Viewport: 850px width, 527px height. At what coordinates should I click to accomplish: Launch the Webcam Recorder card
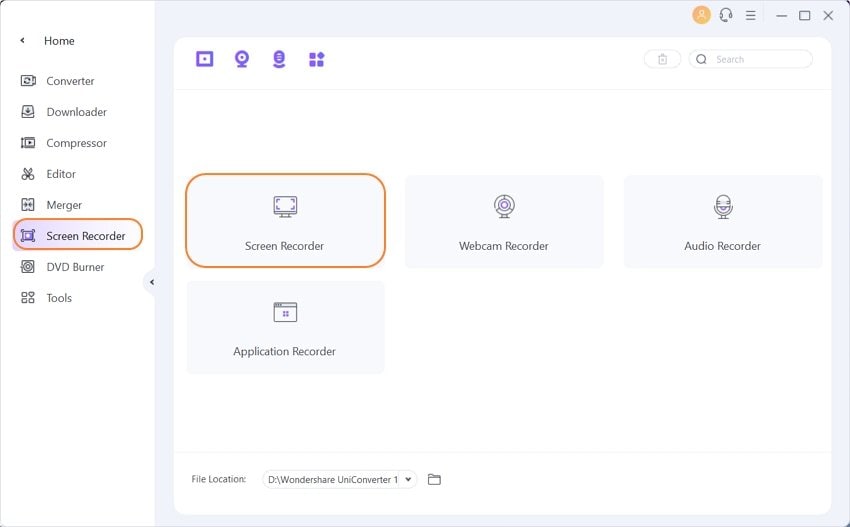coord(504,221)
